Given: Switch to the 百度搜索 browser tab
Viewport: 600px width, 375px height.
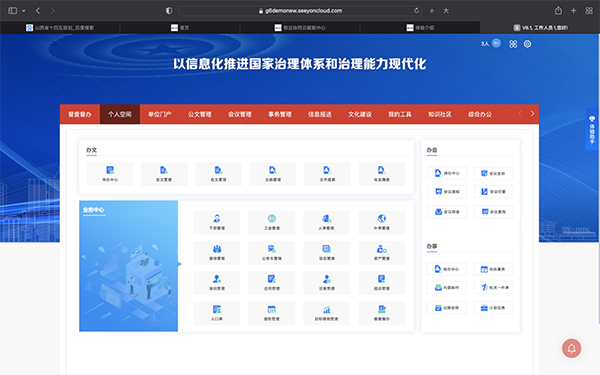Looking at the screenshot, I should click(x=60, y=28).
